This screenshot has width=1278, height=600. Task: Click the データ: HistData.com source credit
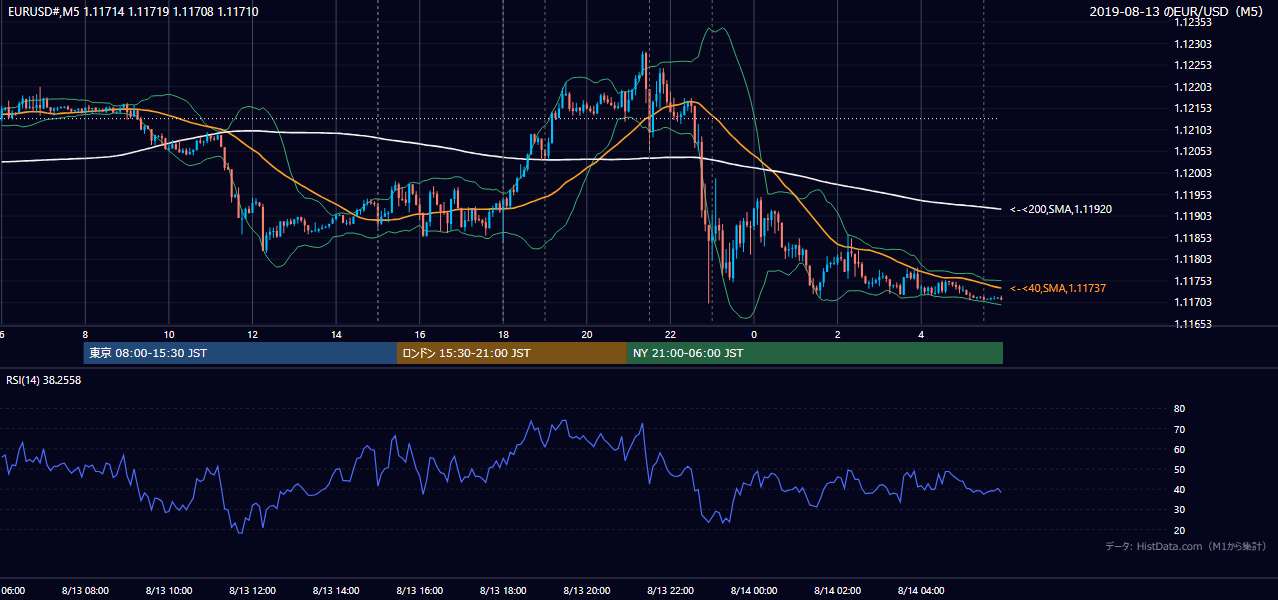pyautogui.click(x=1186, y=546)
